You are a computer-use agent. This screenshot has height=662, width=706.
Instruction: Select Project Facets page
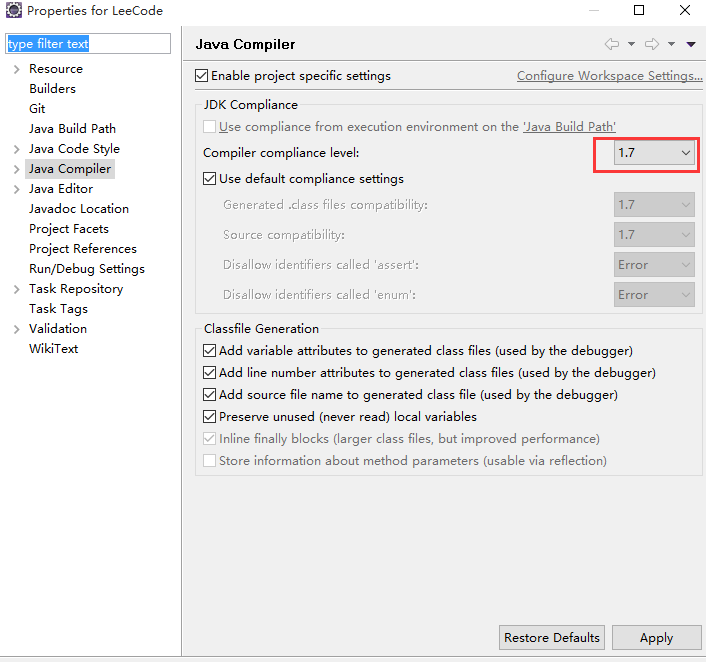pos(69,229)
